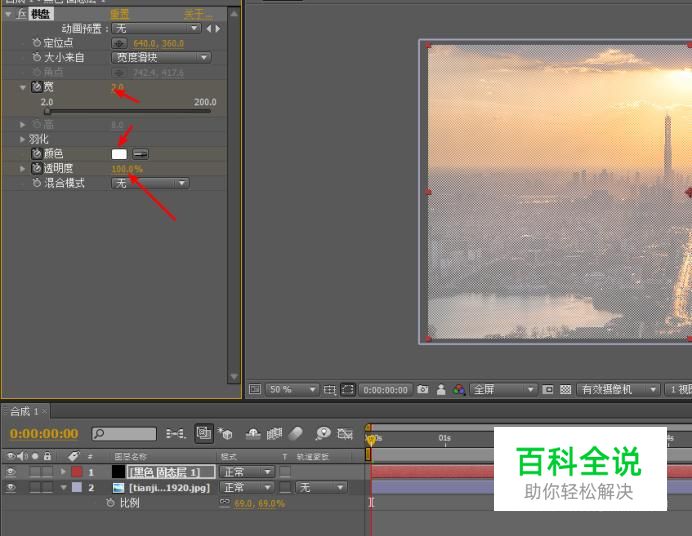The image size is (692, 536).
Task: Toggle stopwatch for 大小来自
Action: 37,57
